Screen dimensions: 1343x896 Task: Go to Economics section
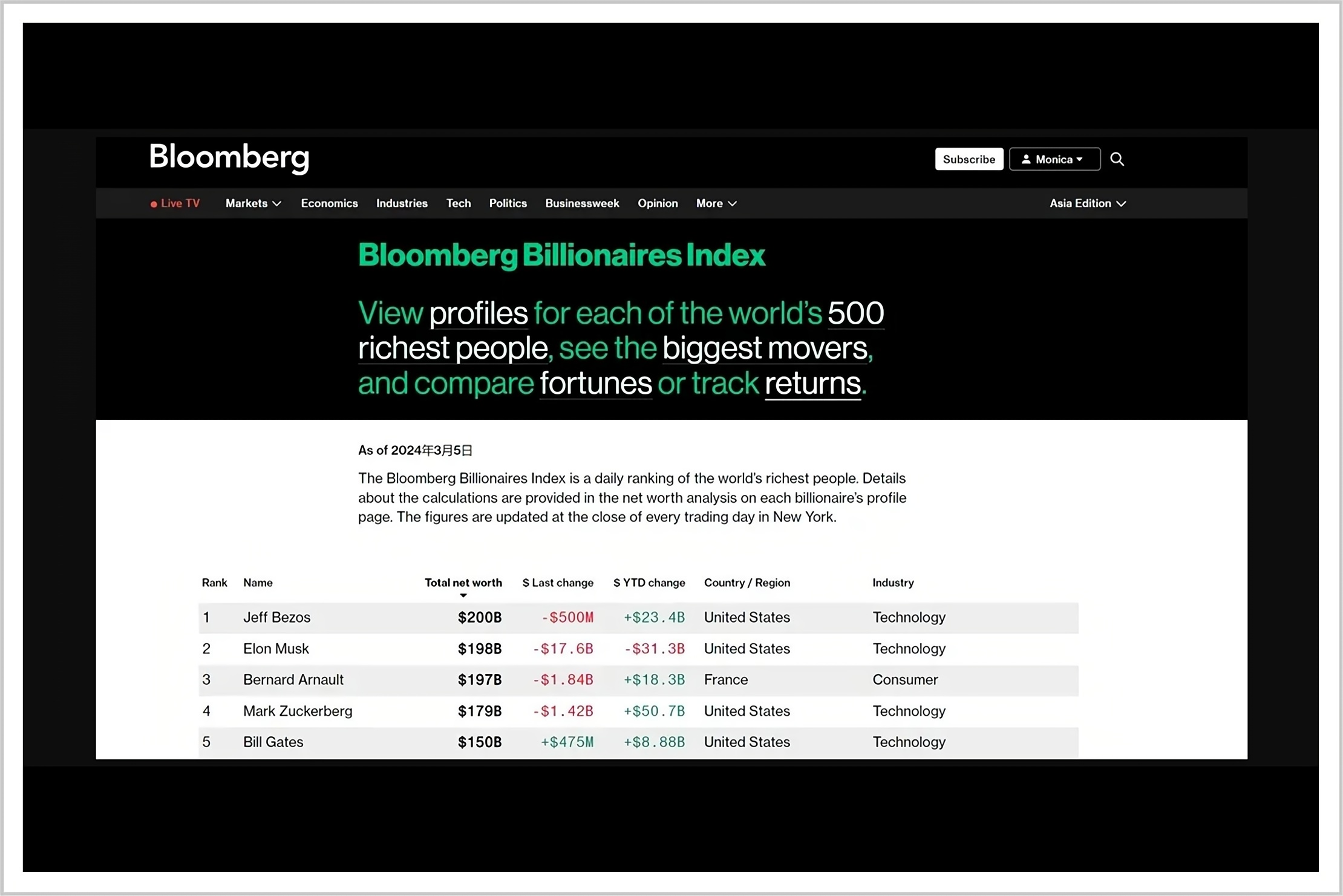pos(330,203)
